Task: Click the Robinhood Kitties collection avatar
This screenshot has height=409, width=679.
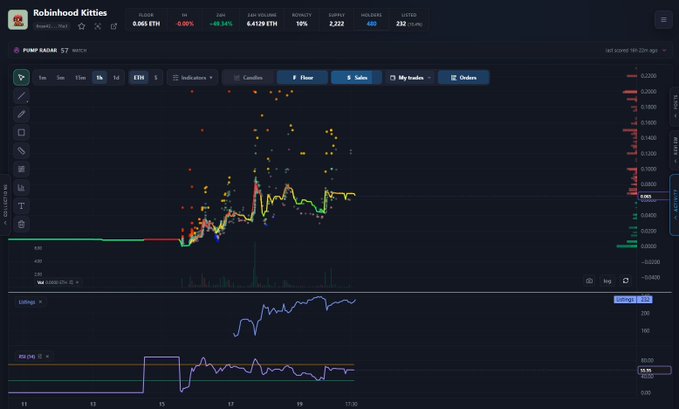Action: (18, 19)
